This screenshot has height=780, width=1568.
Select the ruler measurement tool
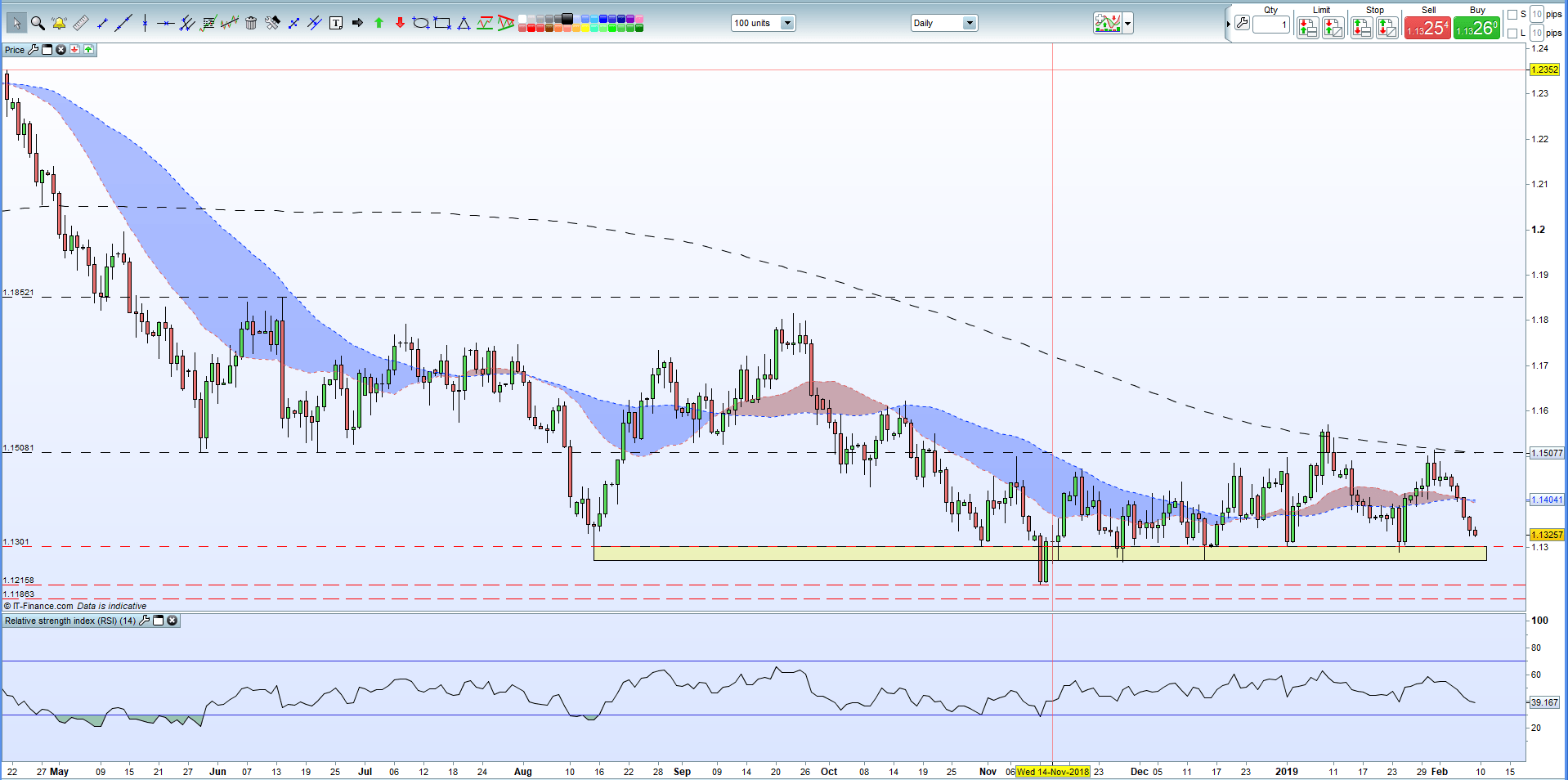[x=80, y=23]
